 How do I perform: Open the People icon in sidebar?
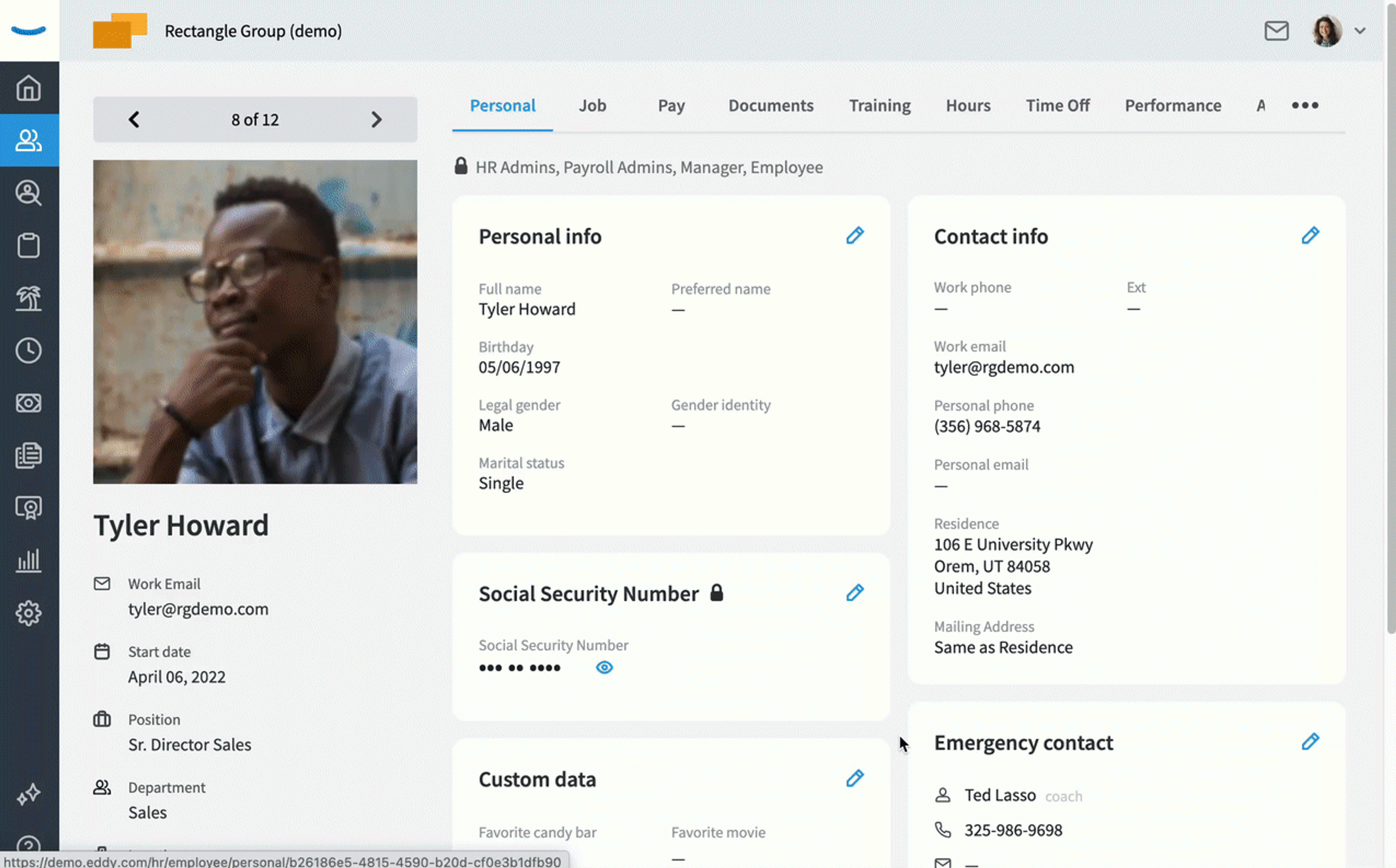(x=28, y=140)
